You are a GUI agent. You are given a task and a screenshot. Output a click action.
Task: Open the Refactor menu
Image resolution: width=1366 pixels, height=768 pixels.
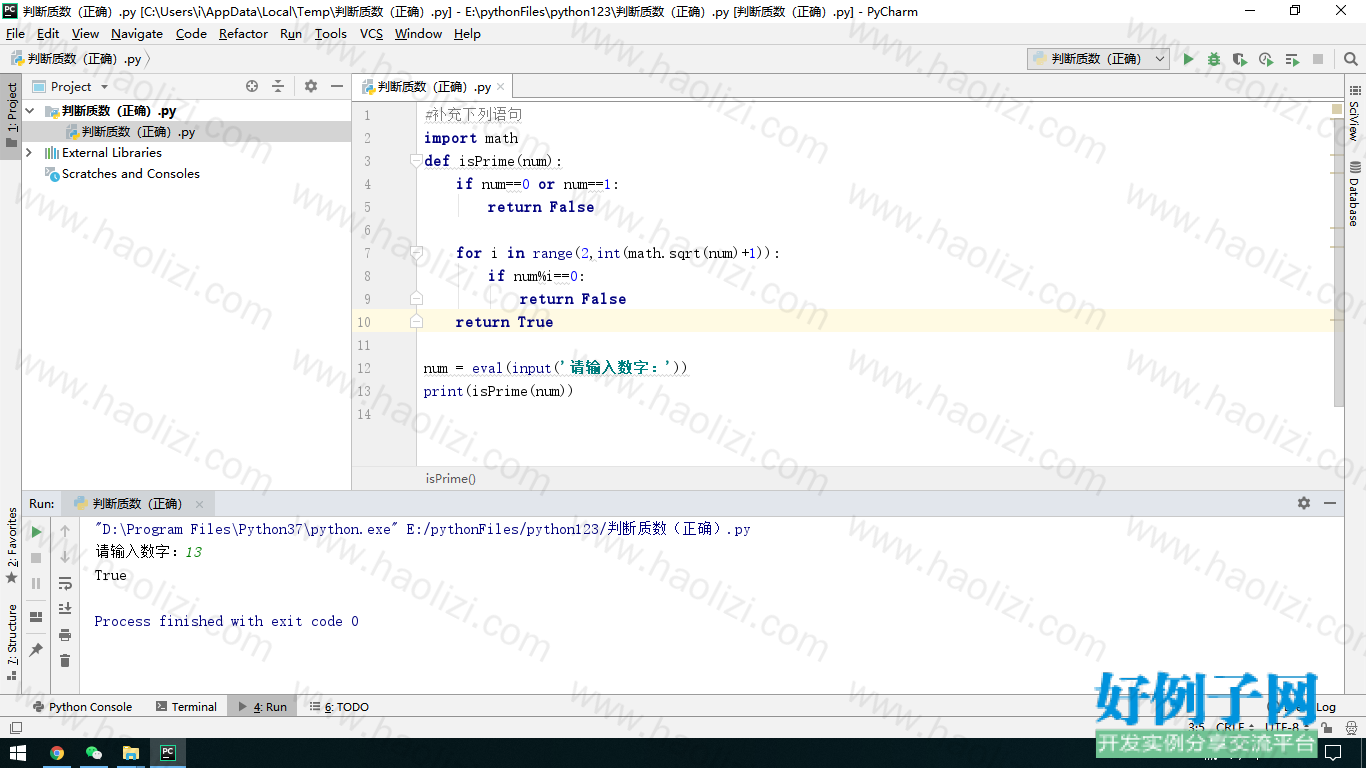click(x=243, y=33)
